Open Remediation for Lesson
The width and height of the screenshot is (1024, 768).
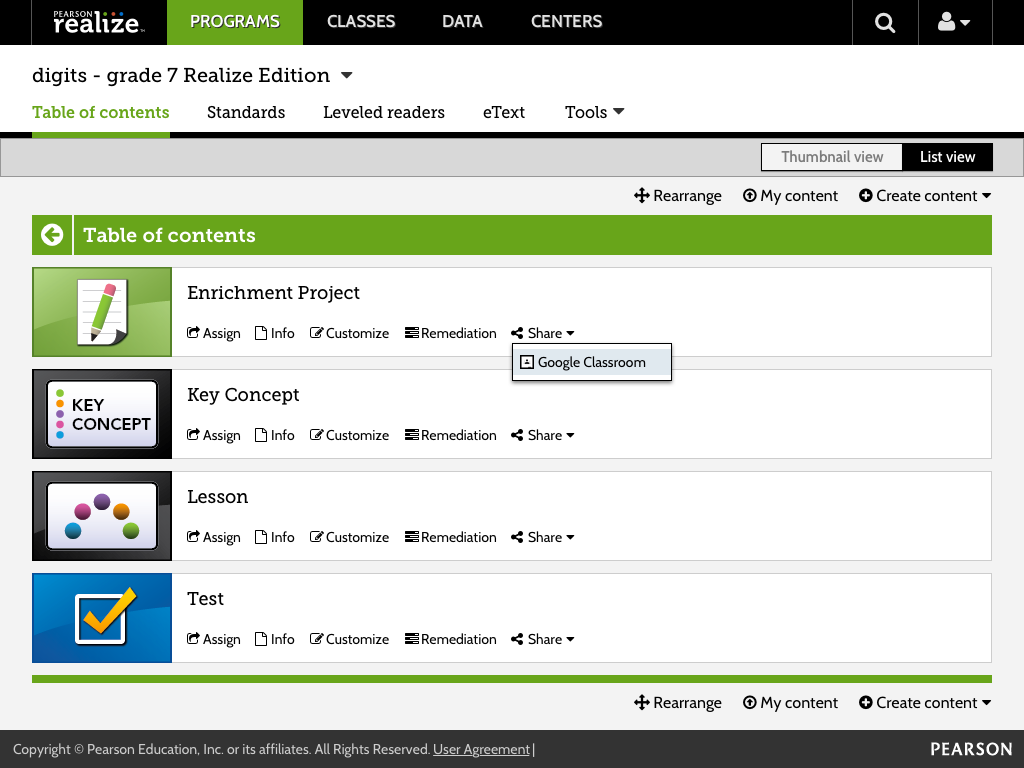point(451,537)
